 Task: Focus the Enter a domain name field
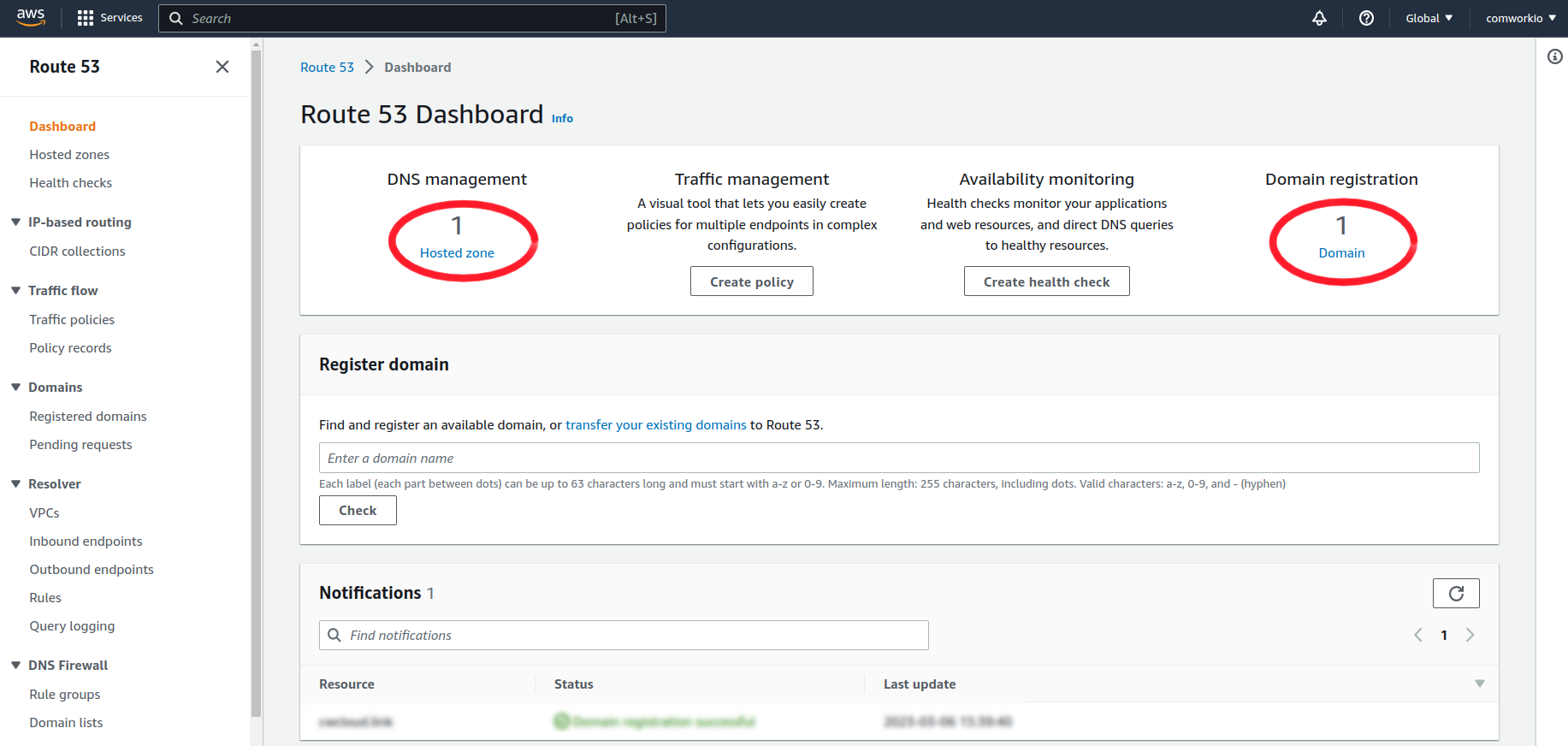898,458
